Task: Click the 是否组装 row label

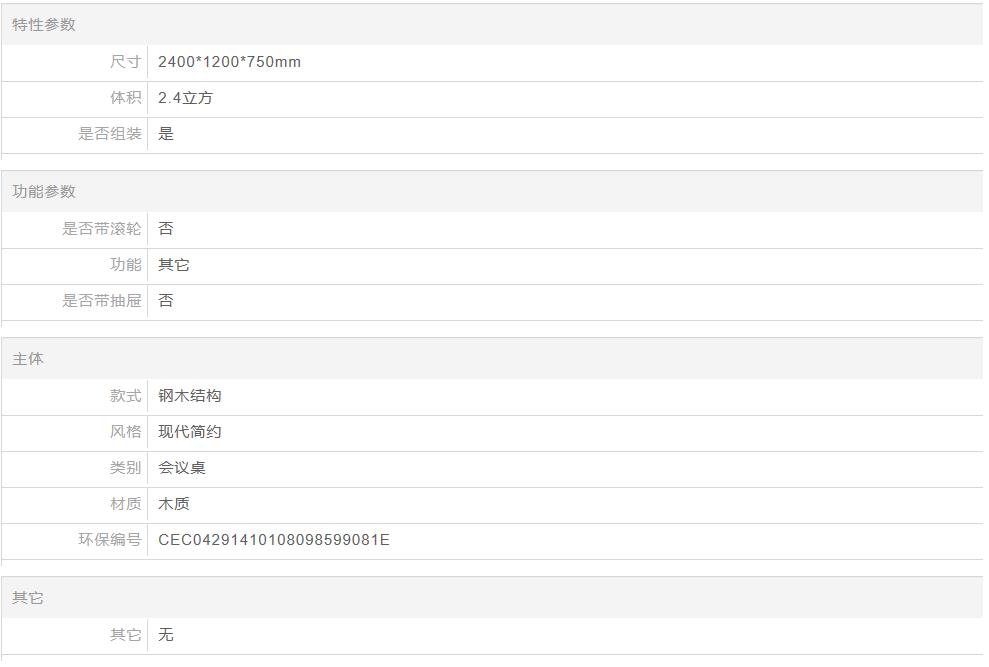Action: pyautogui.click(x=110, y=134)
